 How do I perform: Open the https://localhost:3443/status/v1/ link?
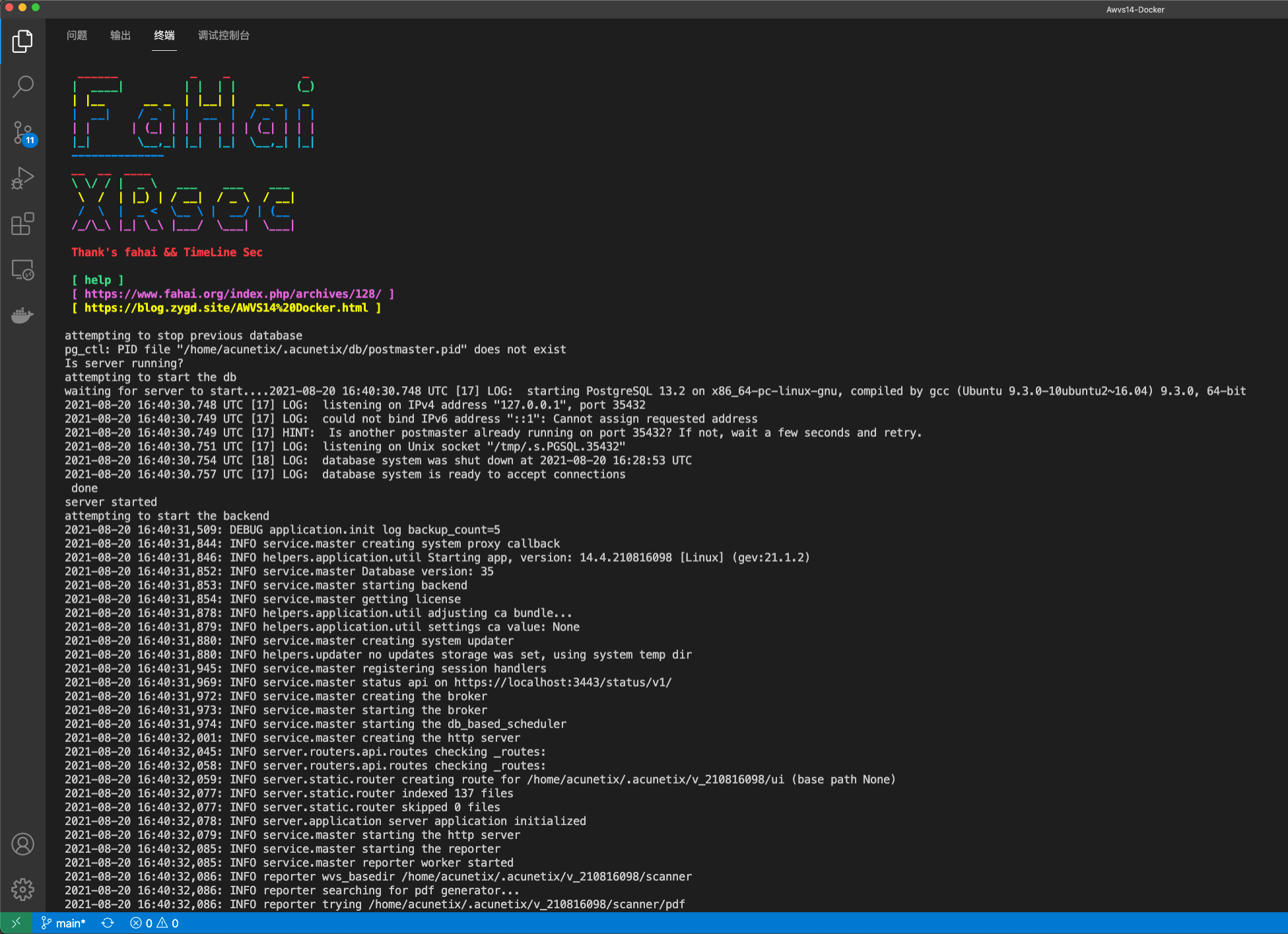[x=562, y=683]
